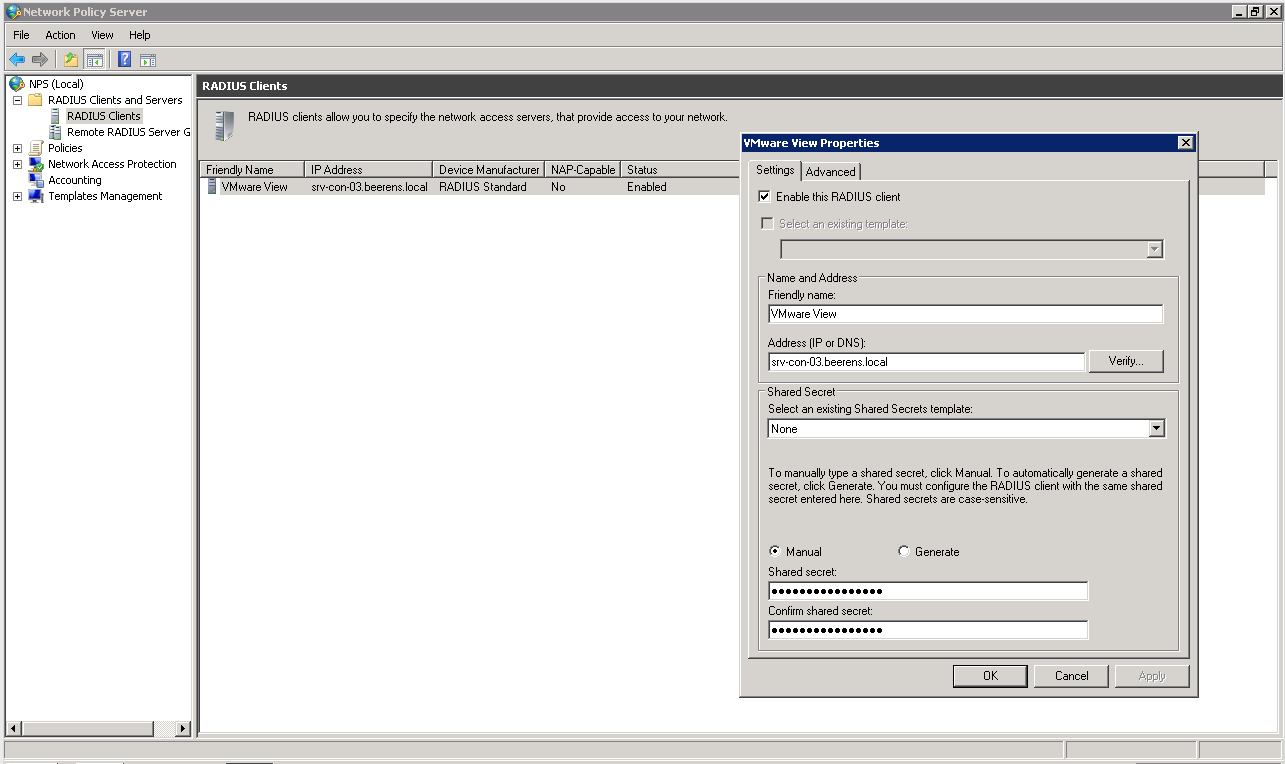
Task: Click the RADIUS Clients and Servers folder icon
Action: [36, 100]
